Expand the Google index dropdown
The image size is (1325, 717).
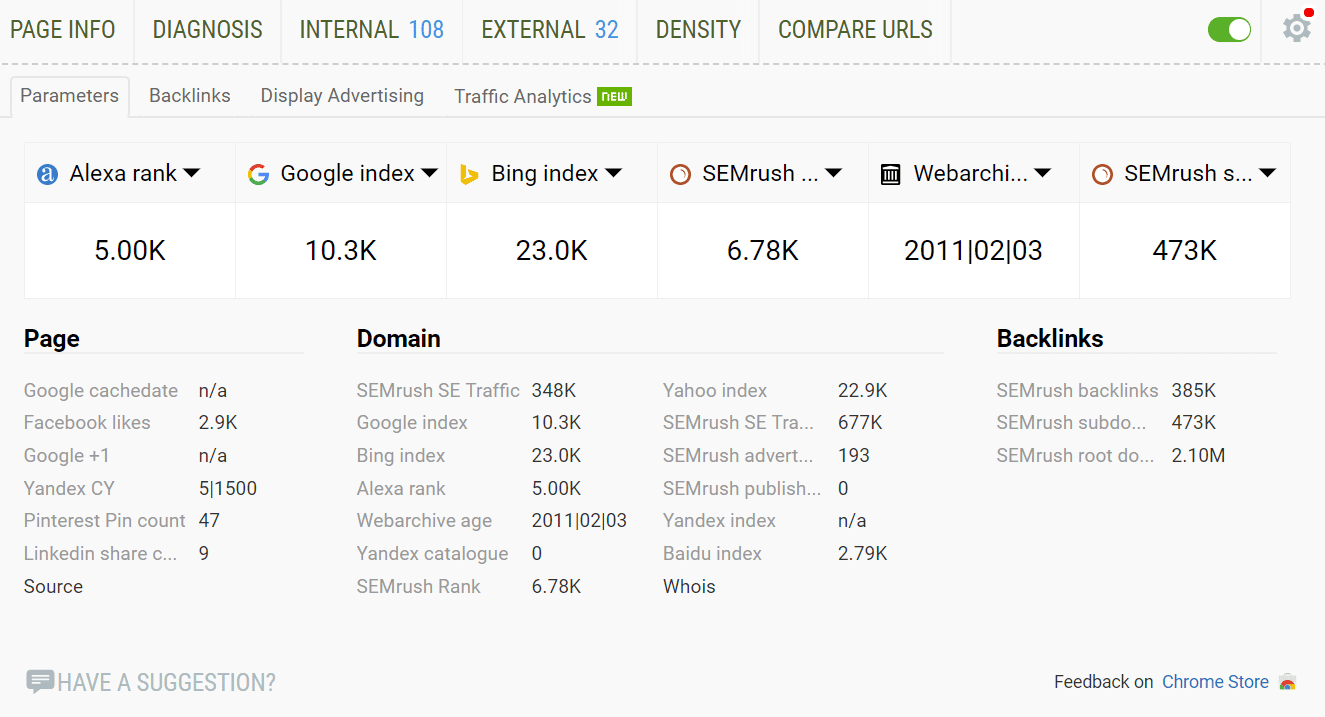click(x=430, y=172)
